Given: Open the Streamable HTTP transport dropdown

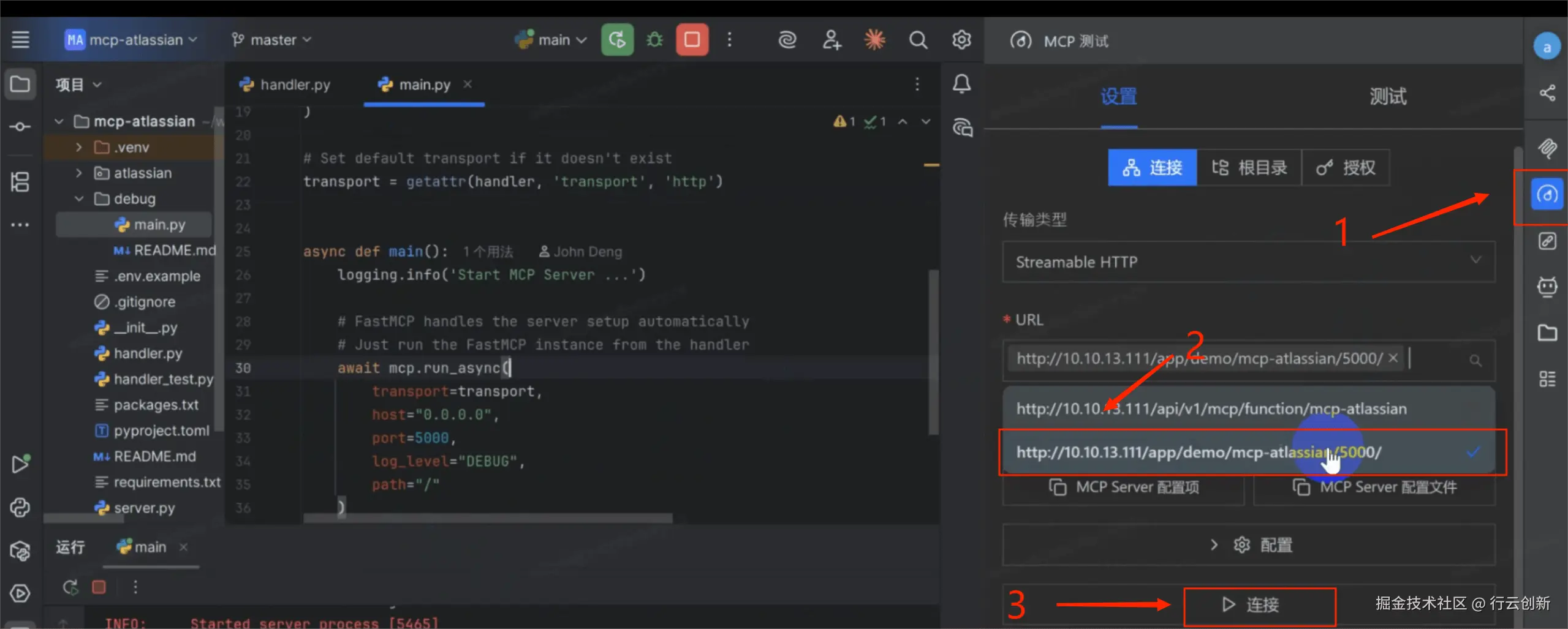Looking at the screenshot, I should (x=1248, y=262).
